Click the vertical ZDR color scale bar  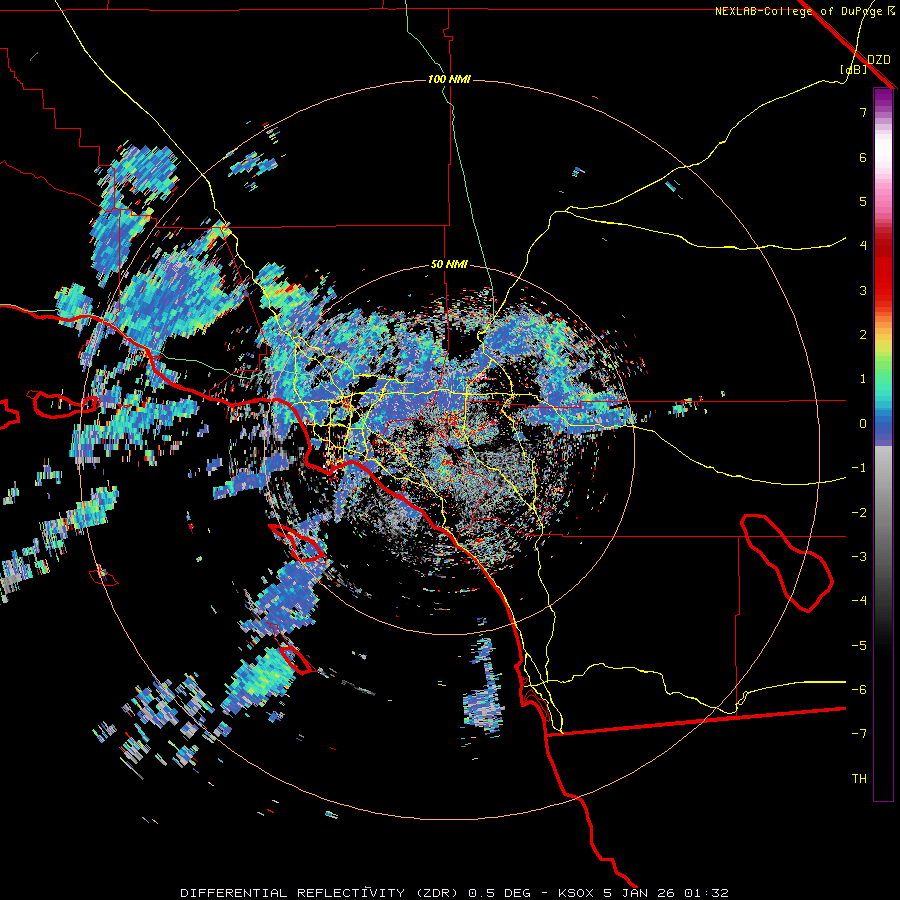[883, 444]
